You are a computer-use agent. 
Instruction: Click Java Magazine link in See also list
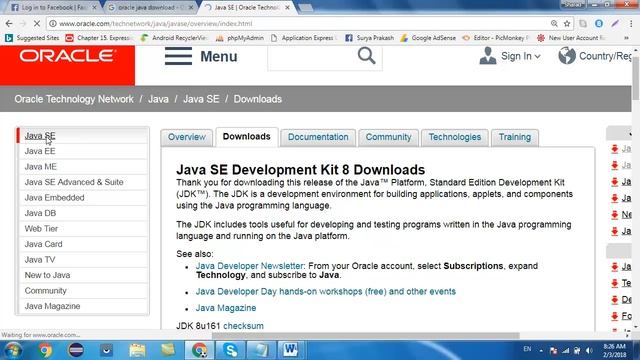[x=226, y=308]
